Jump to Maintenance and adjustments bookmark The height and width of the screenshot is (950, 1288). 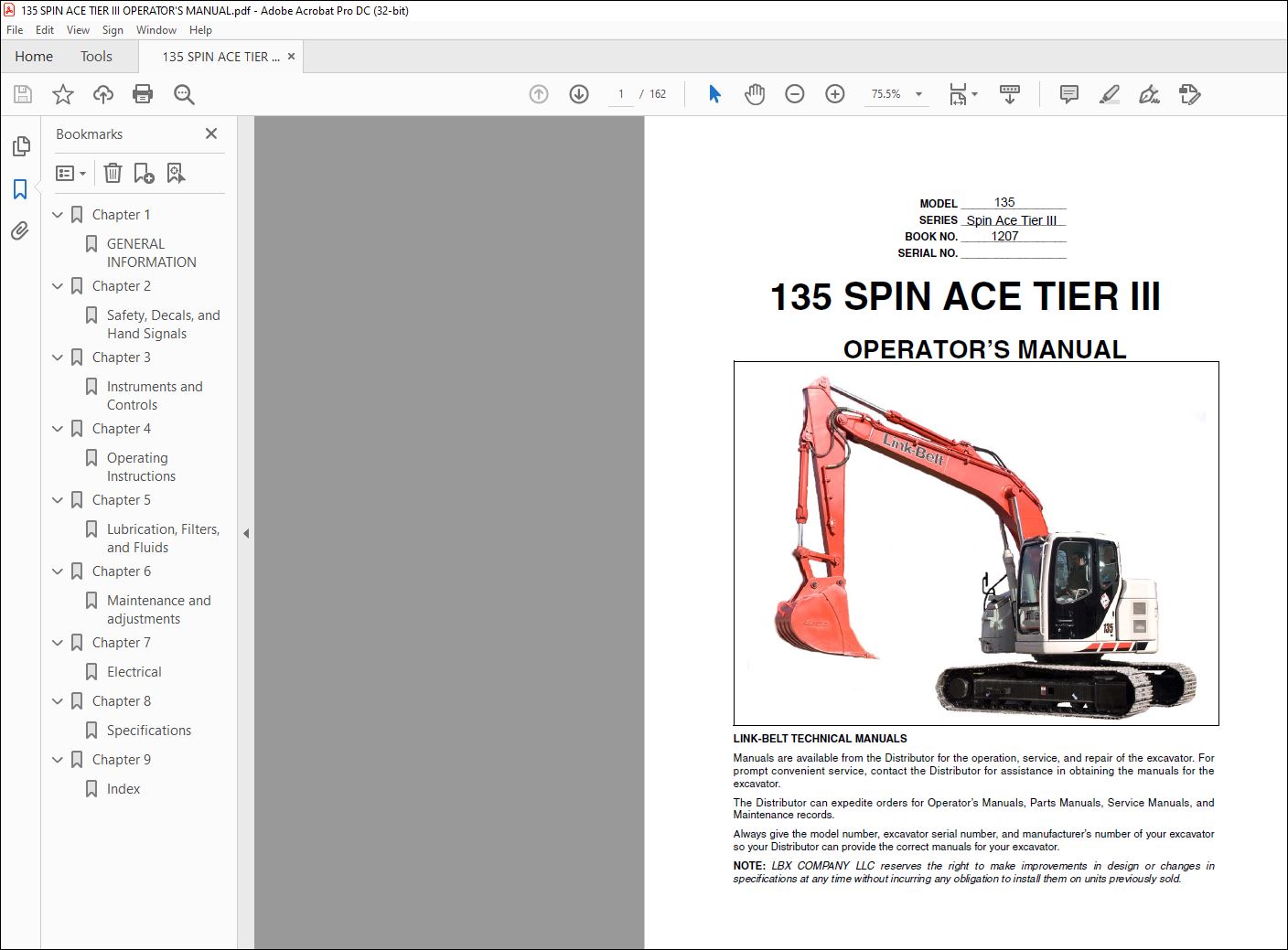click(158, 610)
